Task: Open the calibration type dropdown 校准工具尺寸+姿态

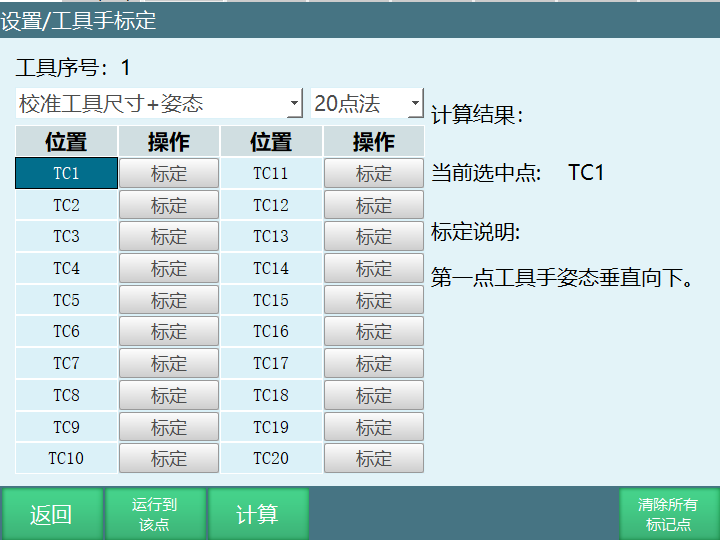Action: pyautogui.click(x=159, y=103)
